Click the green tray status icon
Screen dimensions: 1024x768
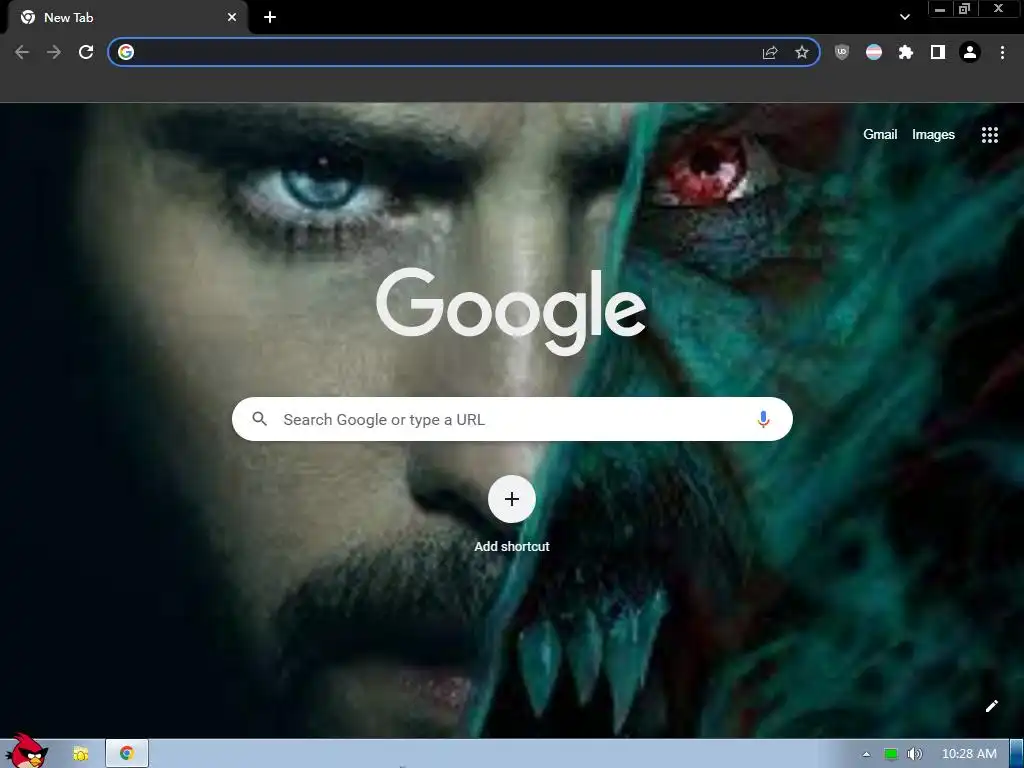click(x=890, y=754)
